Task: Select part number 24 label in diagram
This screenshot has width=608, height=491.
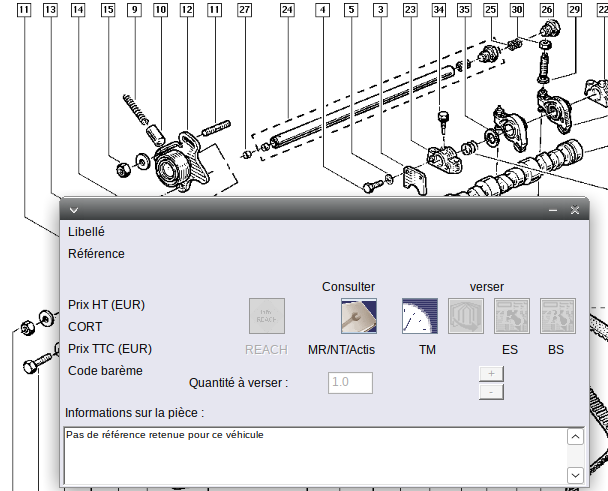Action: coord(287,9)
